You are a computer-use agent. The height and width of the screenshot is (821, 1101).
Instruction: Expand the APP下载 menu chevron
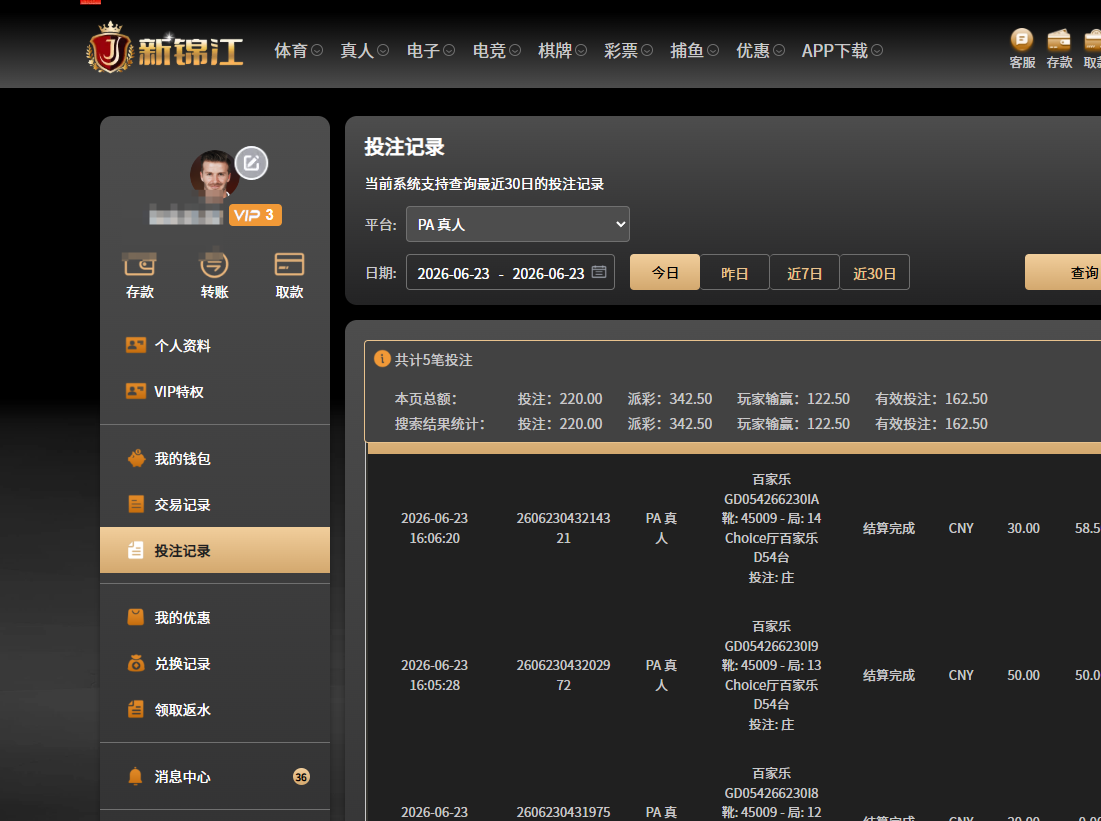point(878,51)
